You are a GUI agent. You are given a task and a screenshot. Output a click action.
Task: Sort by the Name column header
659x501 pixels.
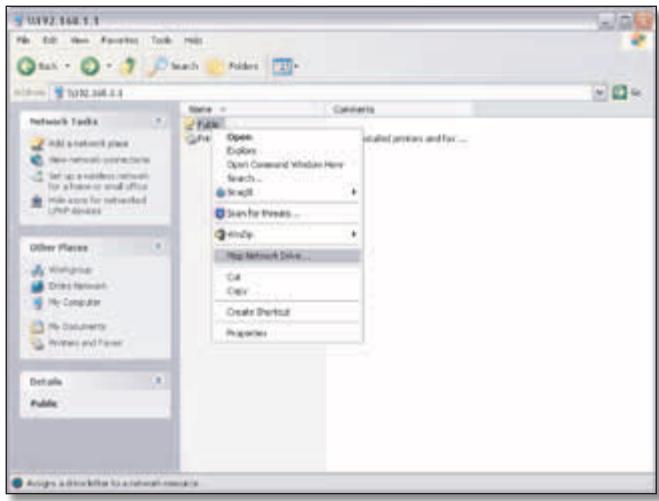pos(253,109)
